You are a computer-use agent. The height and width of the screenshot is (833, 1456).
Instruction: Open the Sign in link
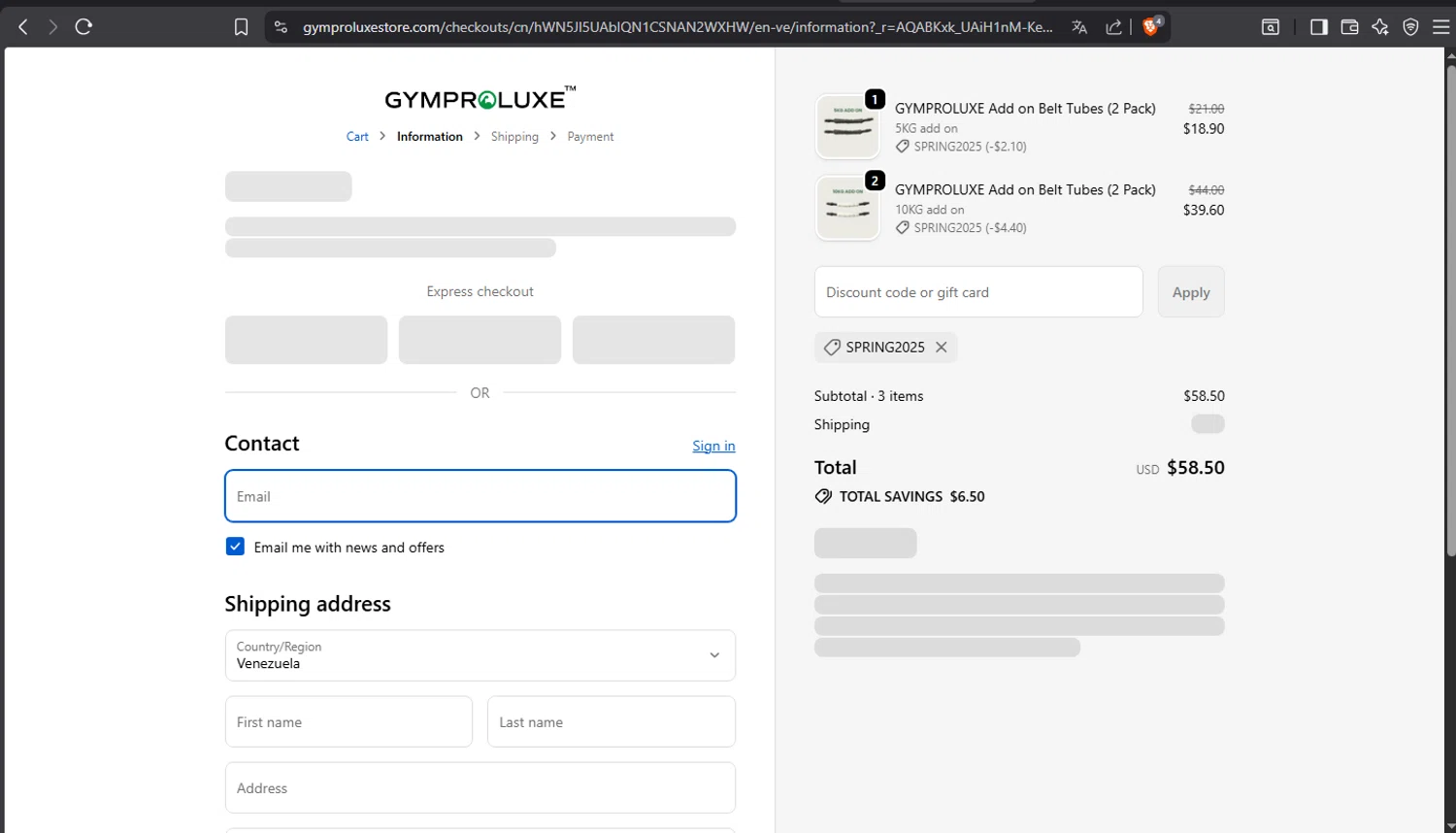coord(713,446)
